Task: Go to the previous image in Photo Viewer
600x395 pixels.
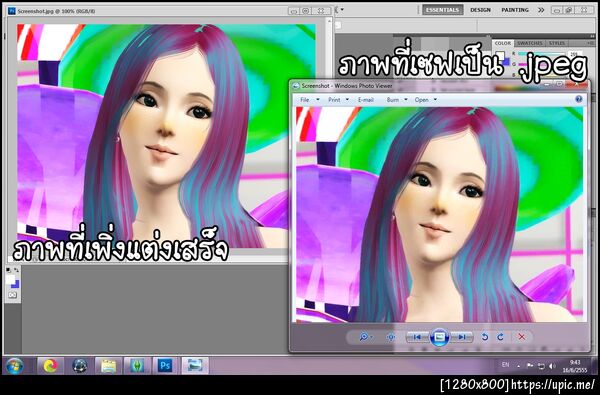Action: pyautogui.click(x=417, y=337)
